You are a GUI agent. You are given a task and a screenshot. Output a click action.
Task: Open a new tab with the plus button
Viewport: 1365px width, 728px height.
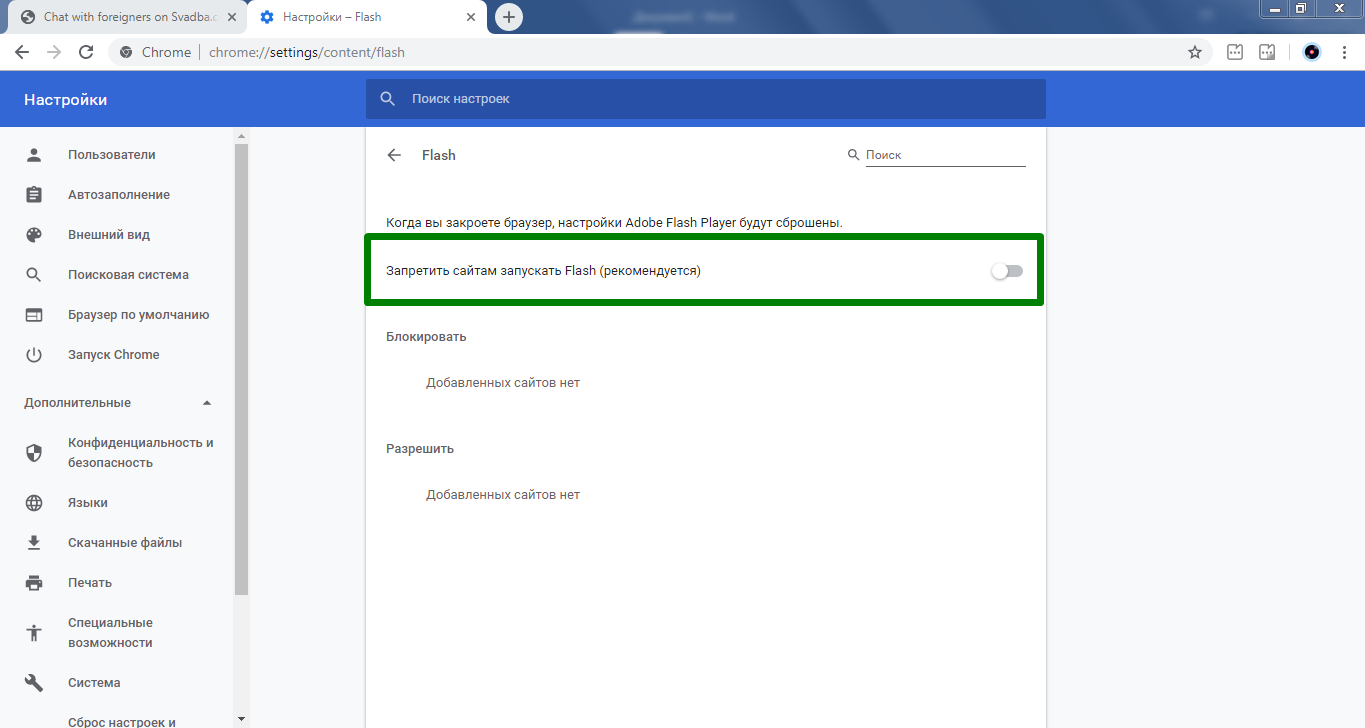(x=509, y=17)
